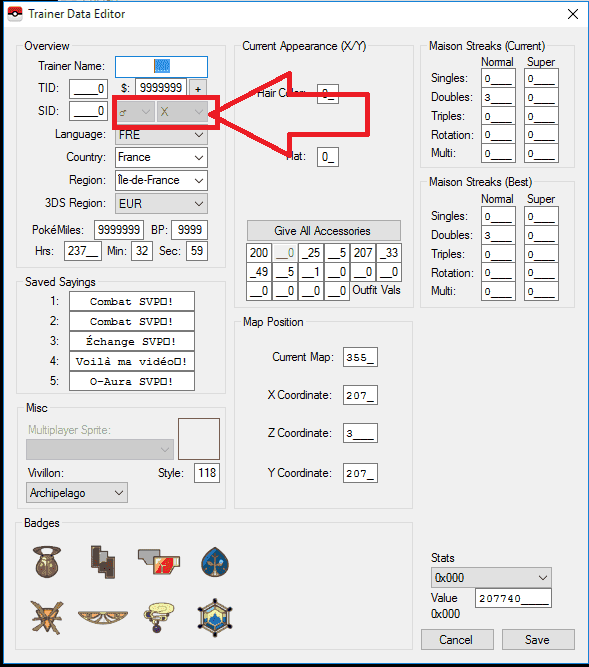Open the Stats 0x000 dropdown
The width and height of the screenshot is (589, 667).
coord(491,578)
